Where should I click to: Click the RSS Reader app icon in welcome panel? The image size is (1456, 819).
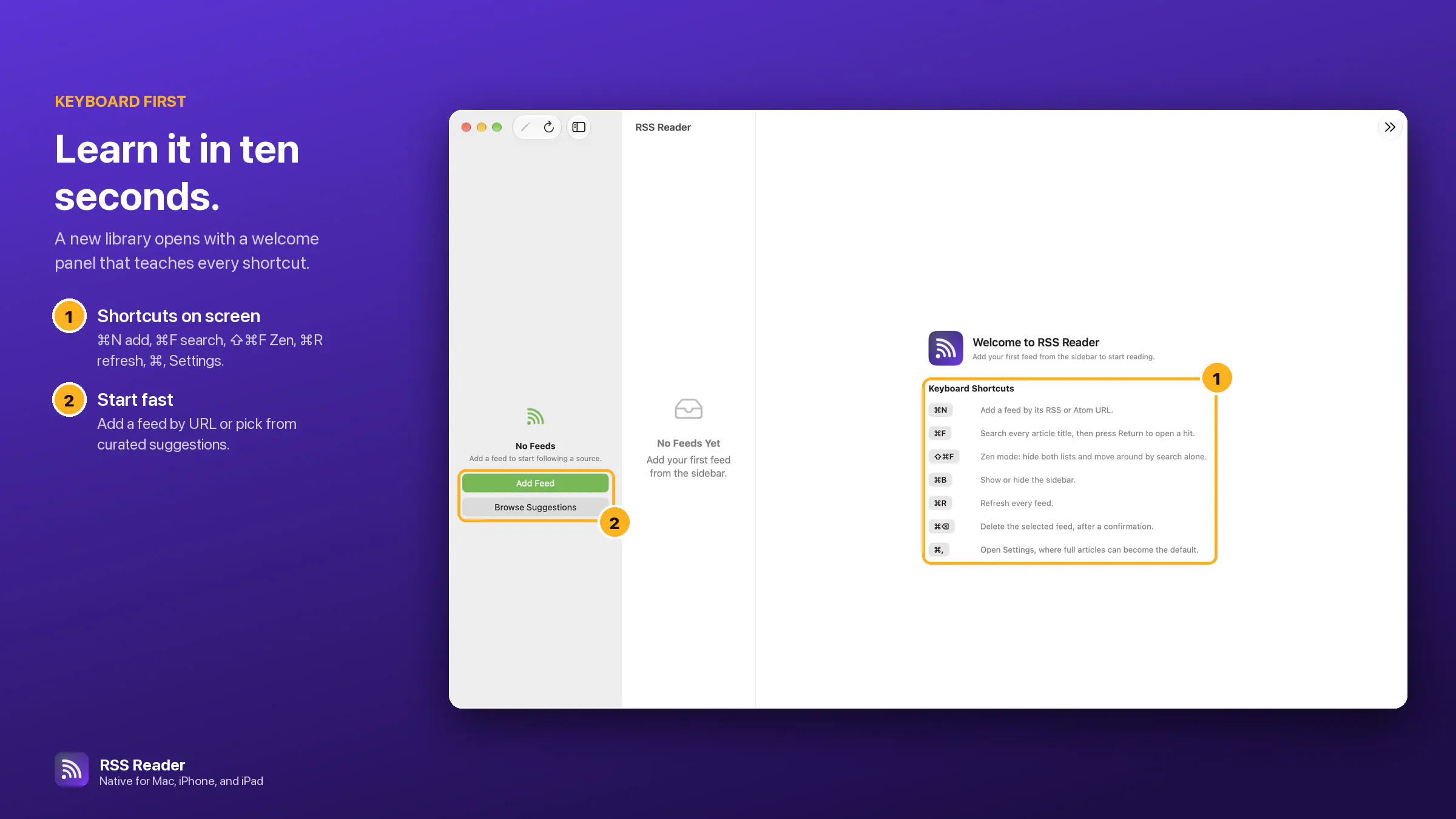pos(946,348)
